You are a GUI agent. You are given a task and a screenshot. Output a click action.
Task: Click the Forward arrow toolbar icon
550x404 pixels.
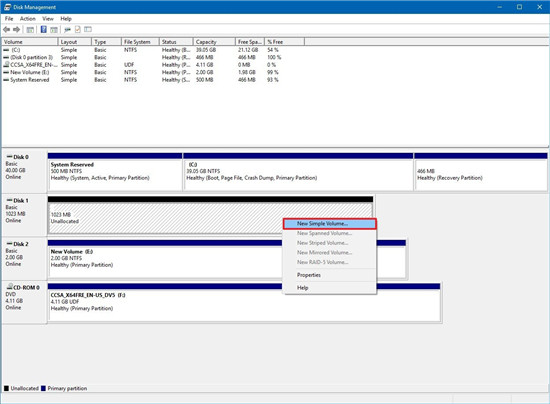click(16, 30)
